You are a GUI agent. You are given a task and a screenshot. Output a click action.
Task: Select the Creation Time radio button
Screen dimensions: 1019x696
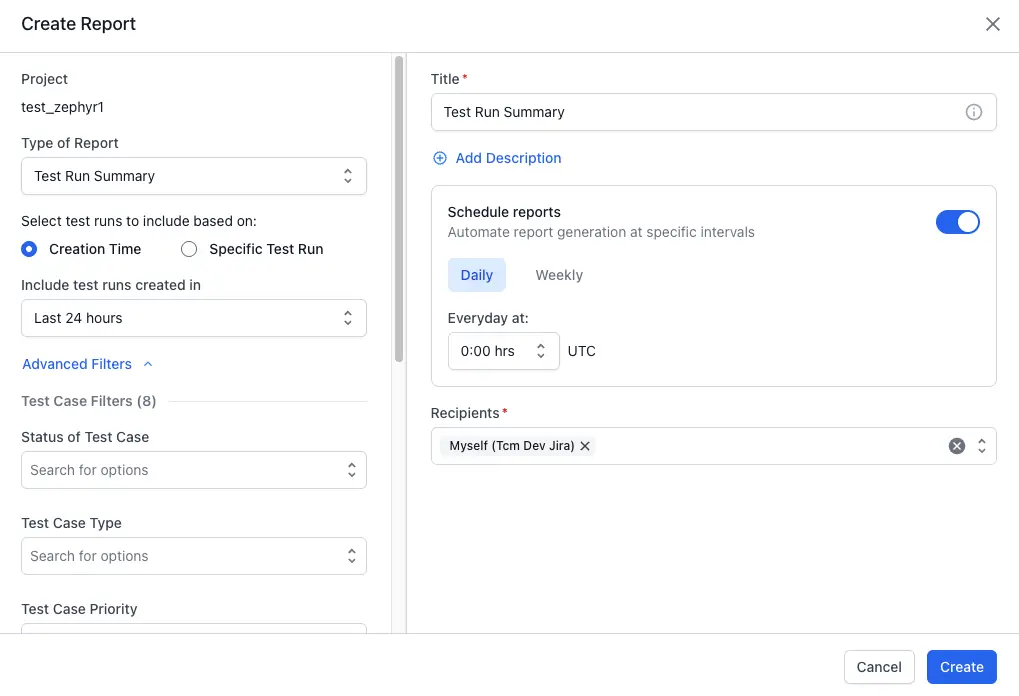point(29,249)
